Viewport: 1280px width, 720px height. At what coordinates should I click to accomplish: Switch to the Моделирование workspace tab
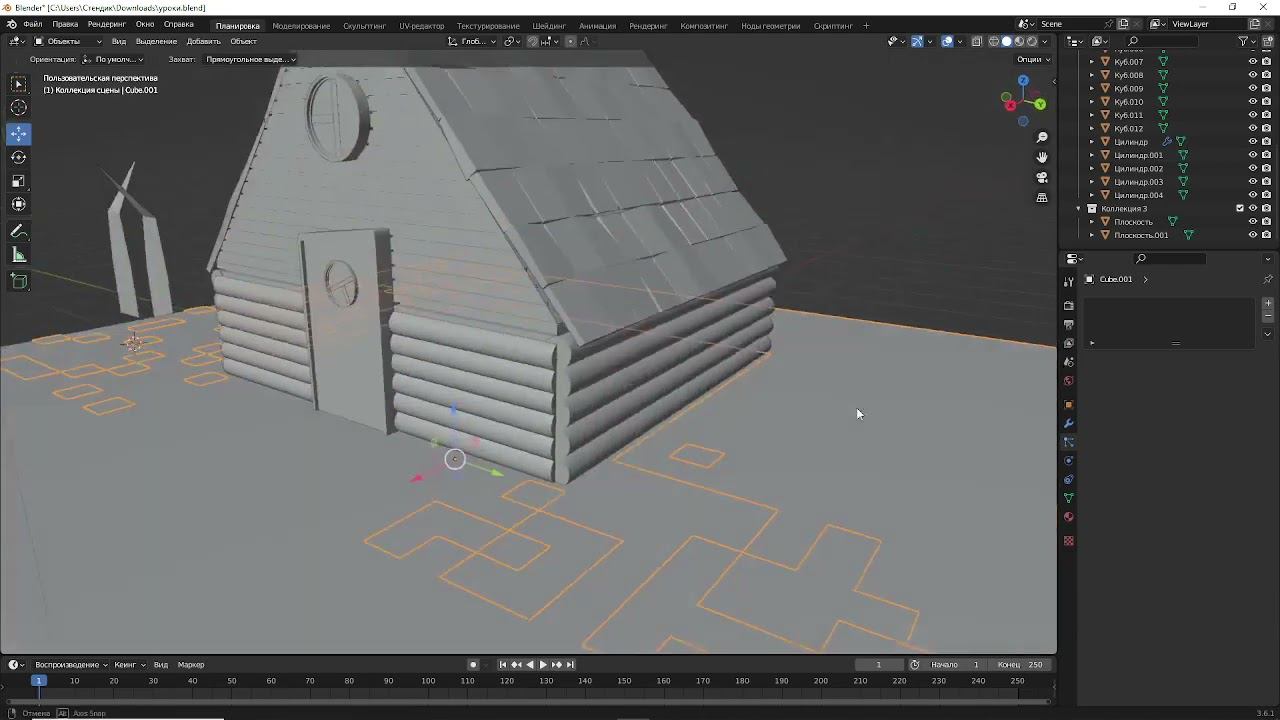(301, 25)
